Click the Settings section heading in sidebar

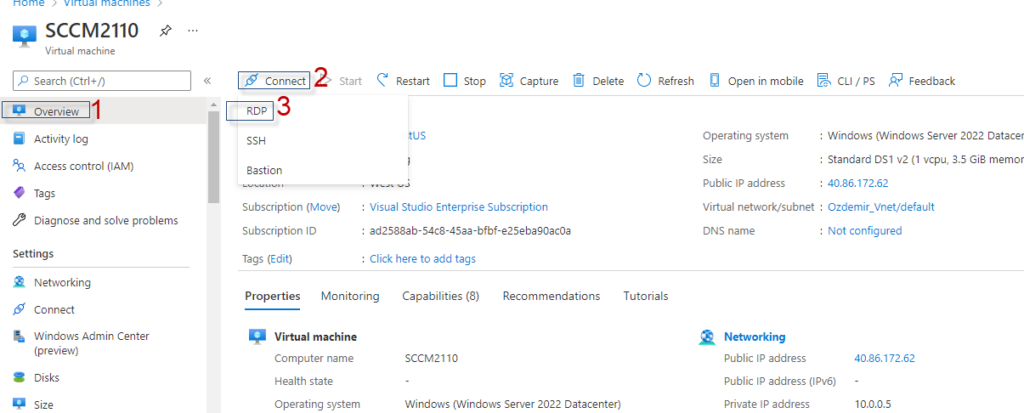pos(33,254)
